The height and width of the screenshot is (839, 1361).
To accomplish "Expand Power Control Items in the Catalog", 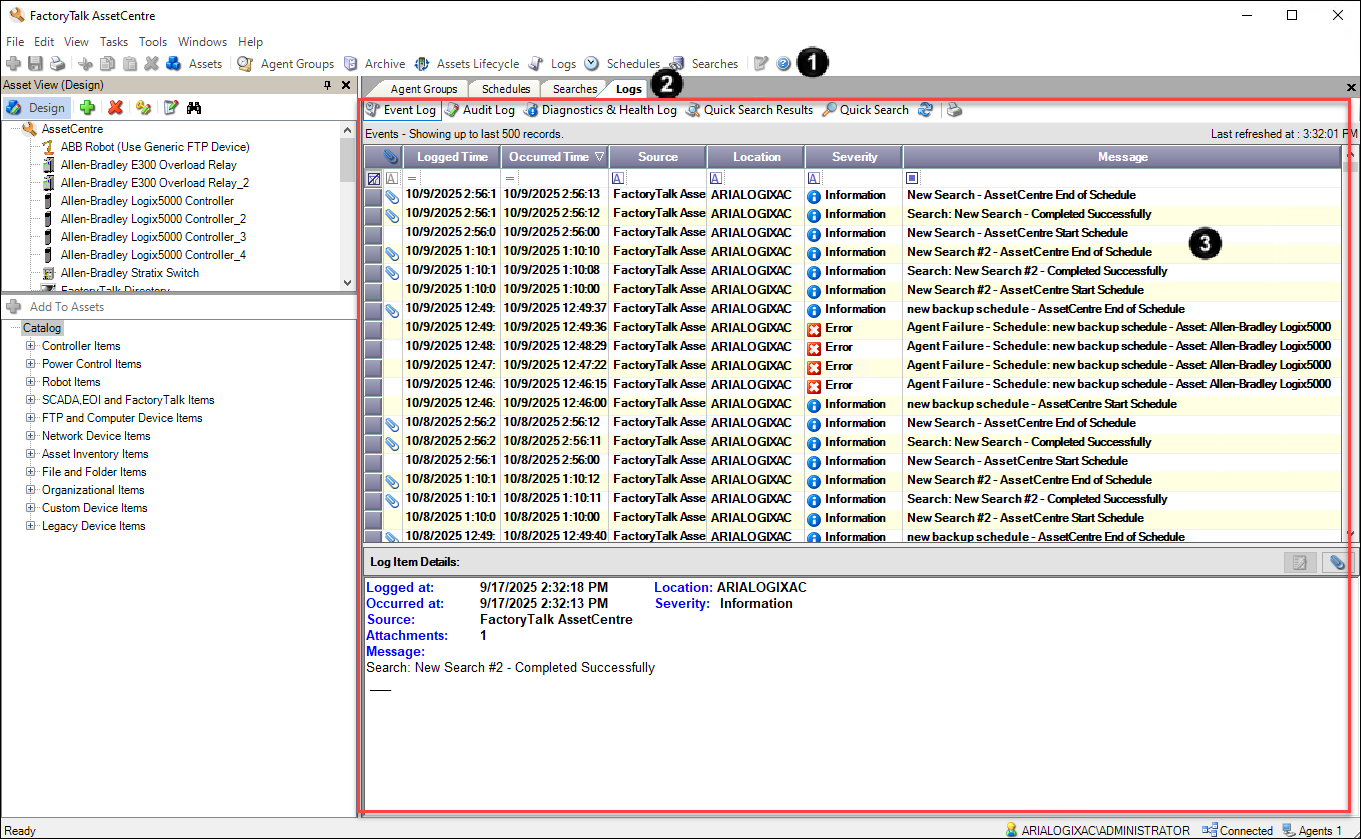I will (x=31, y=364).
